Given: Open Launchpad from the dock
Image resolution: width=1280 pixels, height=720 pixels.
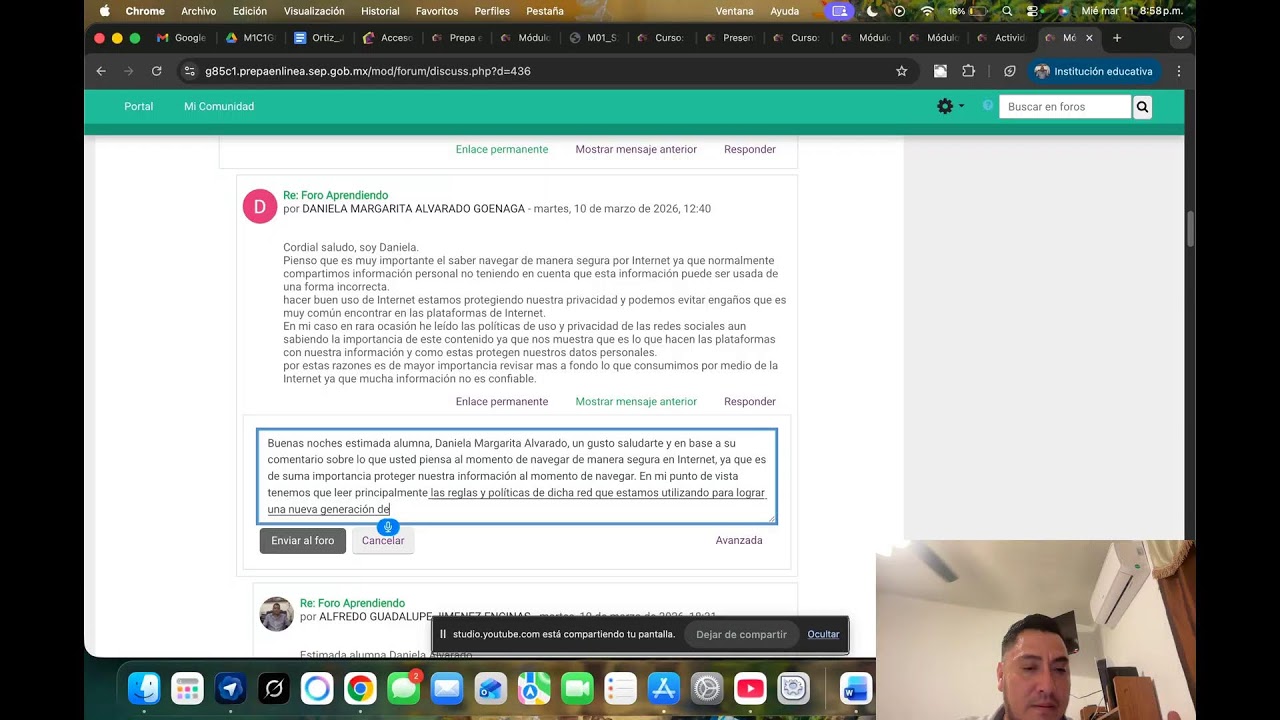Looking at the screenshot, I should click(x=187, y=688).
